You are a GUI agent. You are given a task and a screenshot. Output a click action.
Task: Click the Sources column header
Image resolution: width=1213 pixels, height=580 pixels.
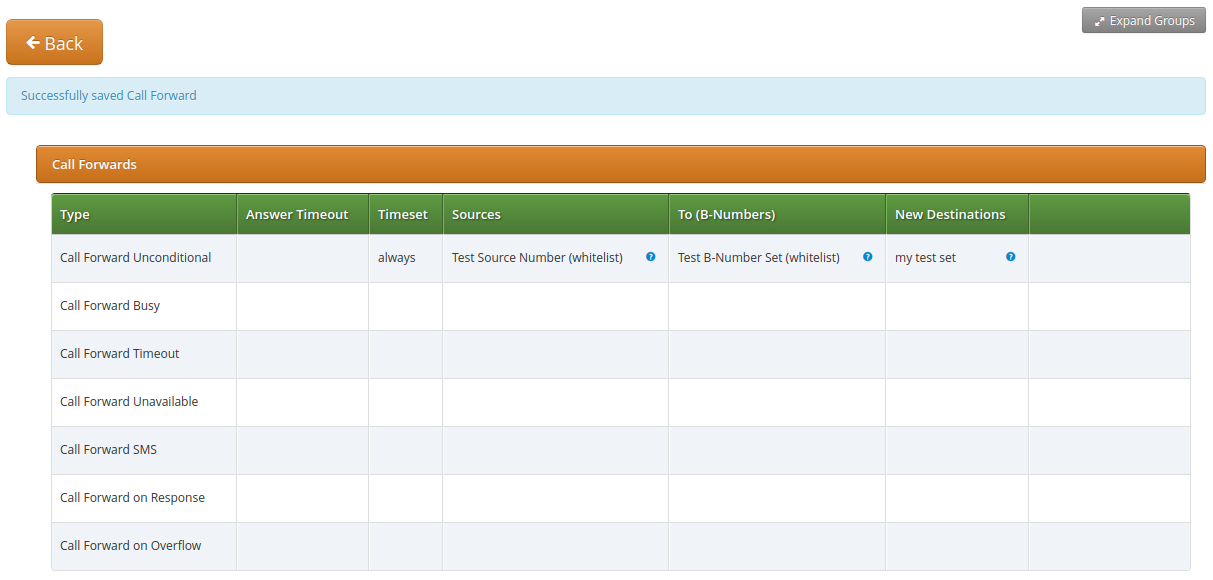point(476,215)
